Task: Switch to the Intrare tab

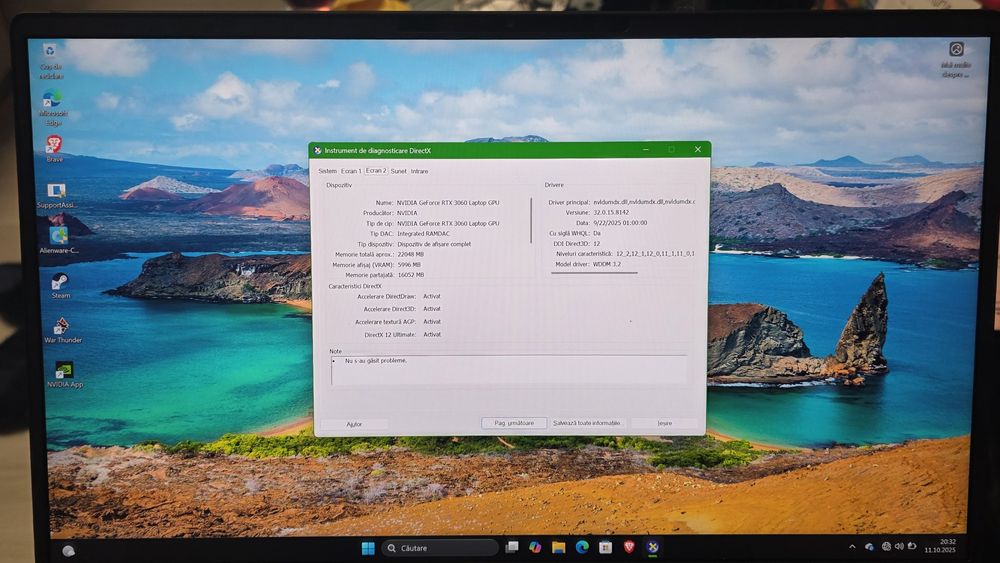Action: tap(419, 171)
